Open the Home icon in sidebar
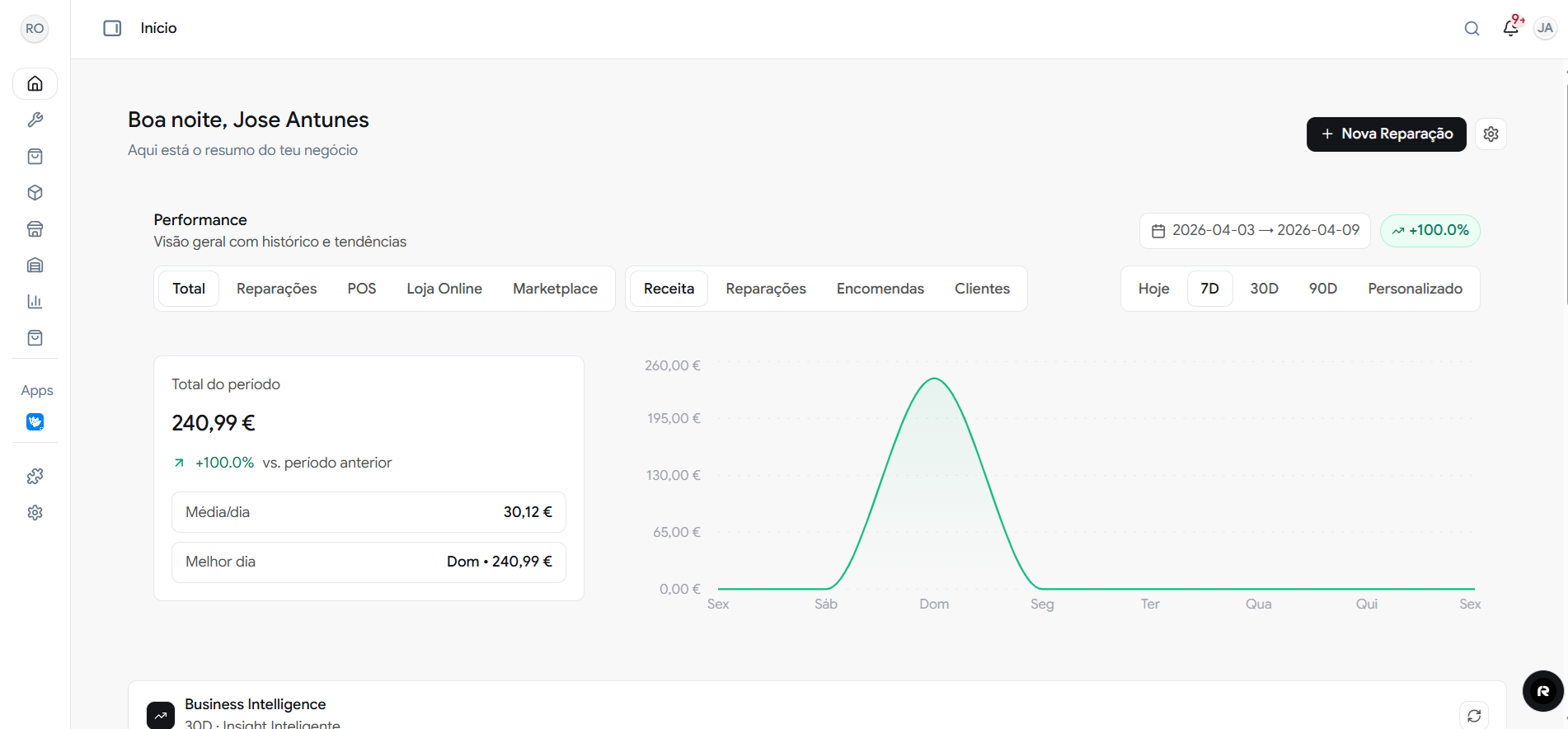1568x729 pixels. click(35, 83)
